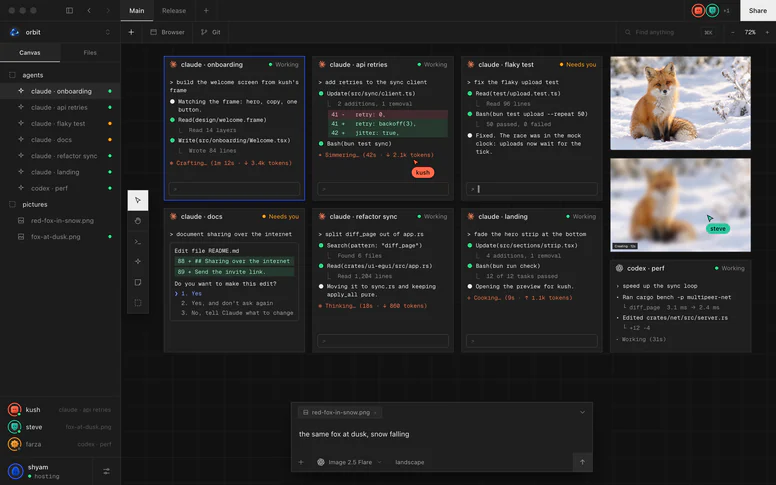
Task: Switch to the Canvas sidebar tab
Action: 30,52
